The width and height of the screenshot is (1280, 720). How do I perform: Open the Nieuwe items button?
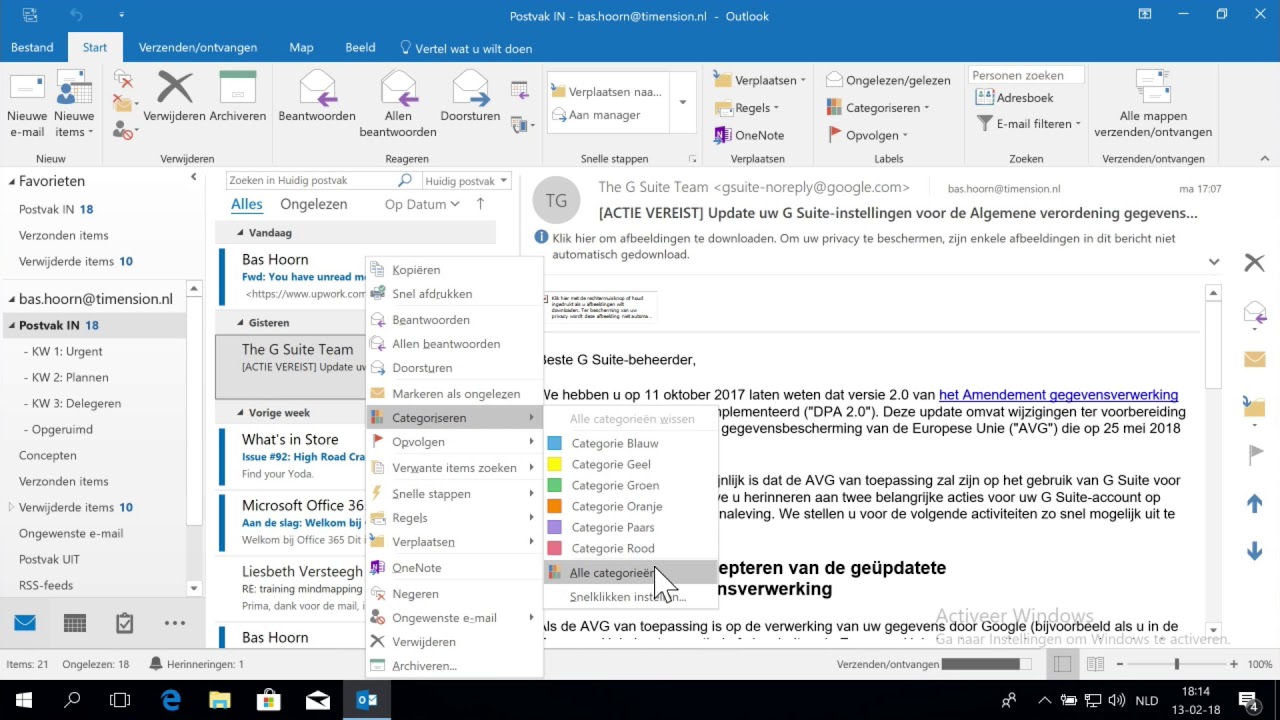(74, 105)
